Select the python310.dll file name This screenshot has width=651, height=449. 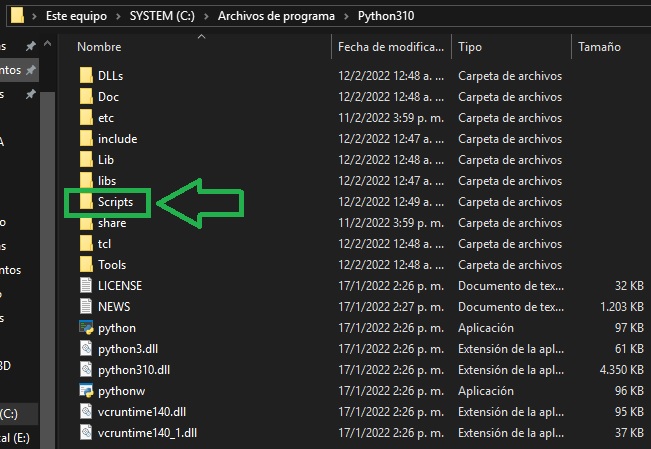[134, 370]
